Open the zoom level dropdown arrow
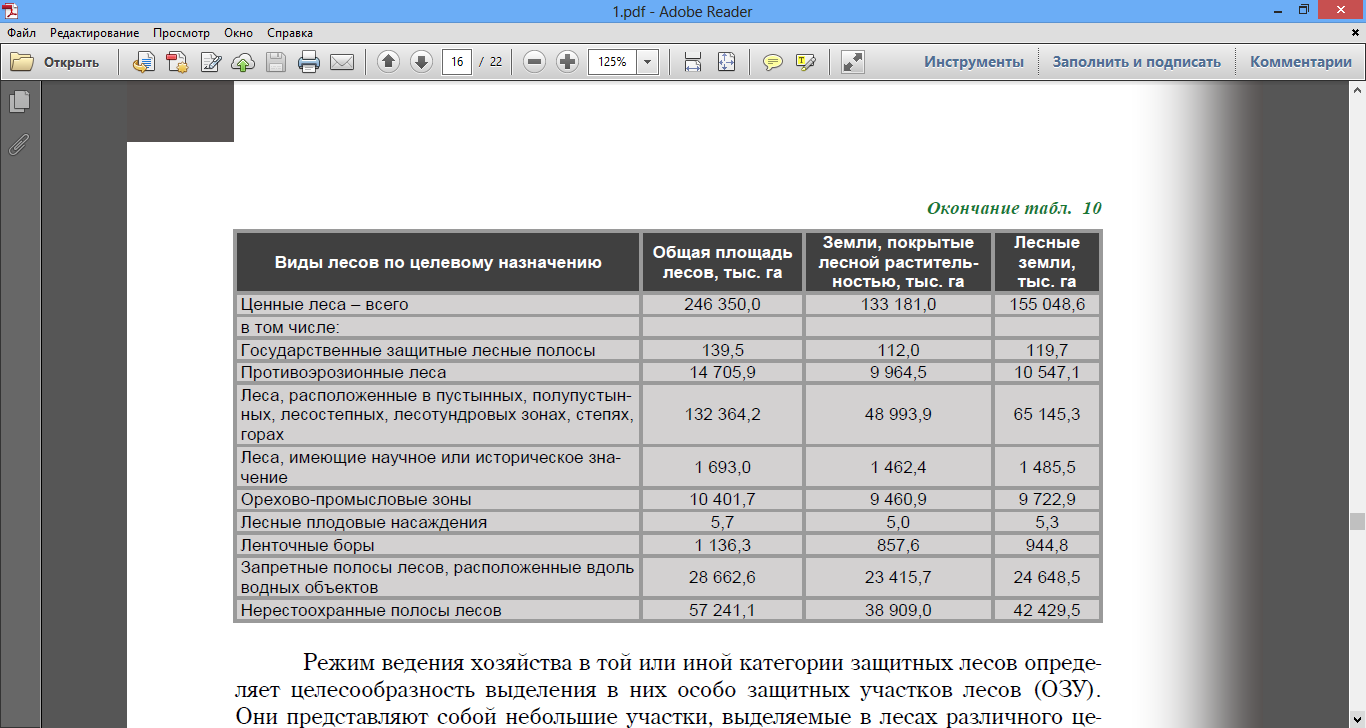 click(647, 62)
